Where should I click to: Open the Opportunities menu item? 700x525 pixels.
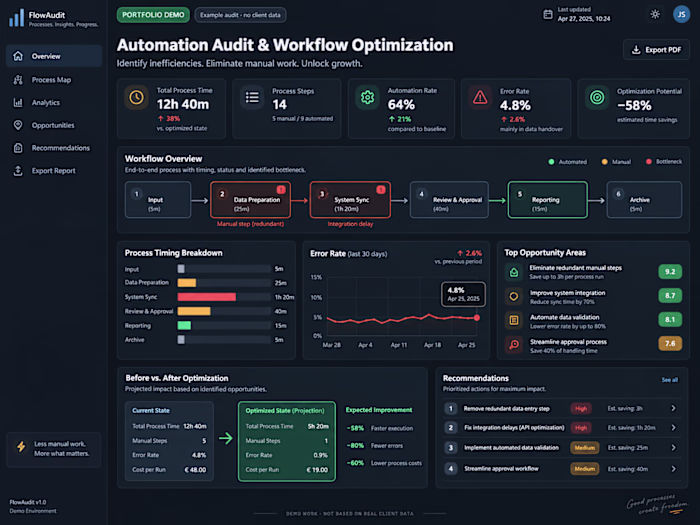point(54,125)
